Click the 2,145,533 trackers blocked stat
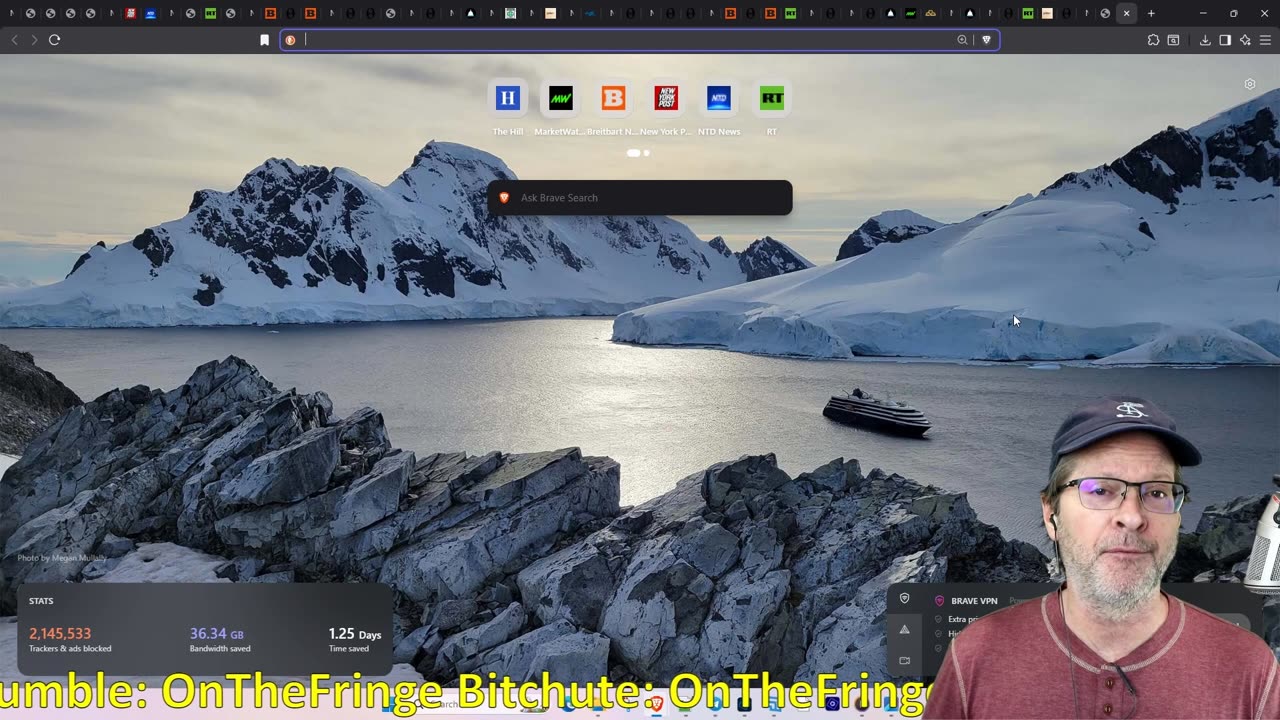The image size is (1280, 720). 60,634
